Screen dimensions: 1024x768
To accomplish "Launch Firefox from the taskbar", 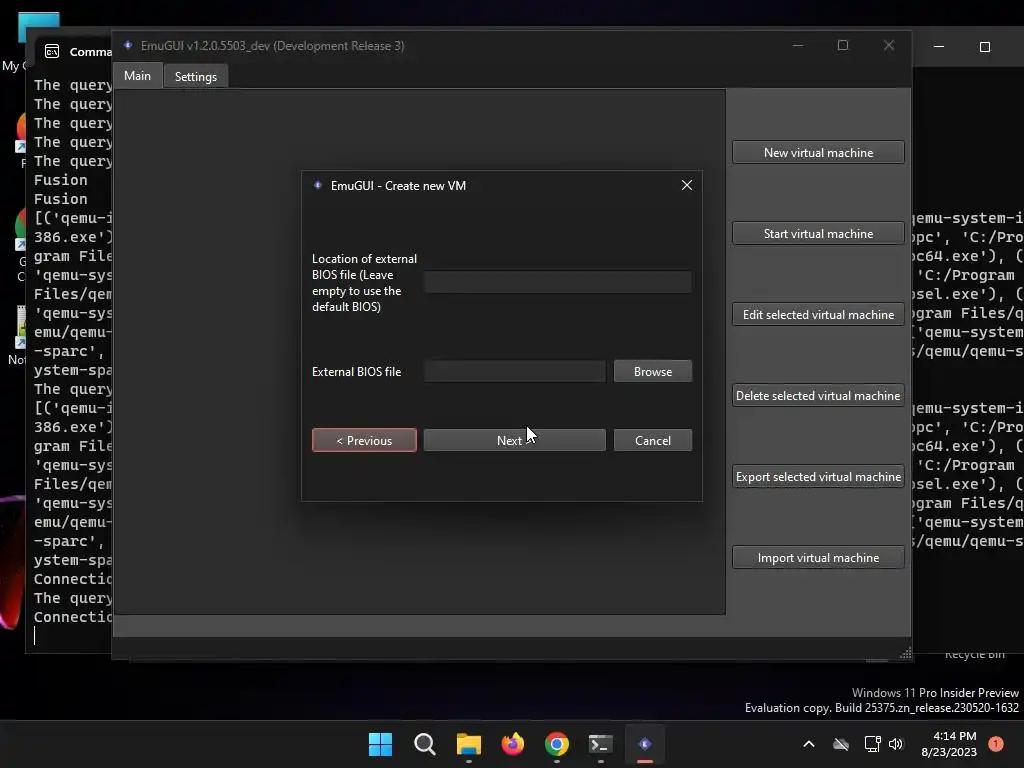I will (x=513, y=744).
